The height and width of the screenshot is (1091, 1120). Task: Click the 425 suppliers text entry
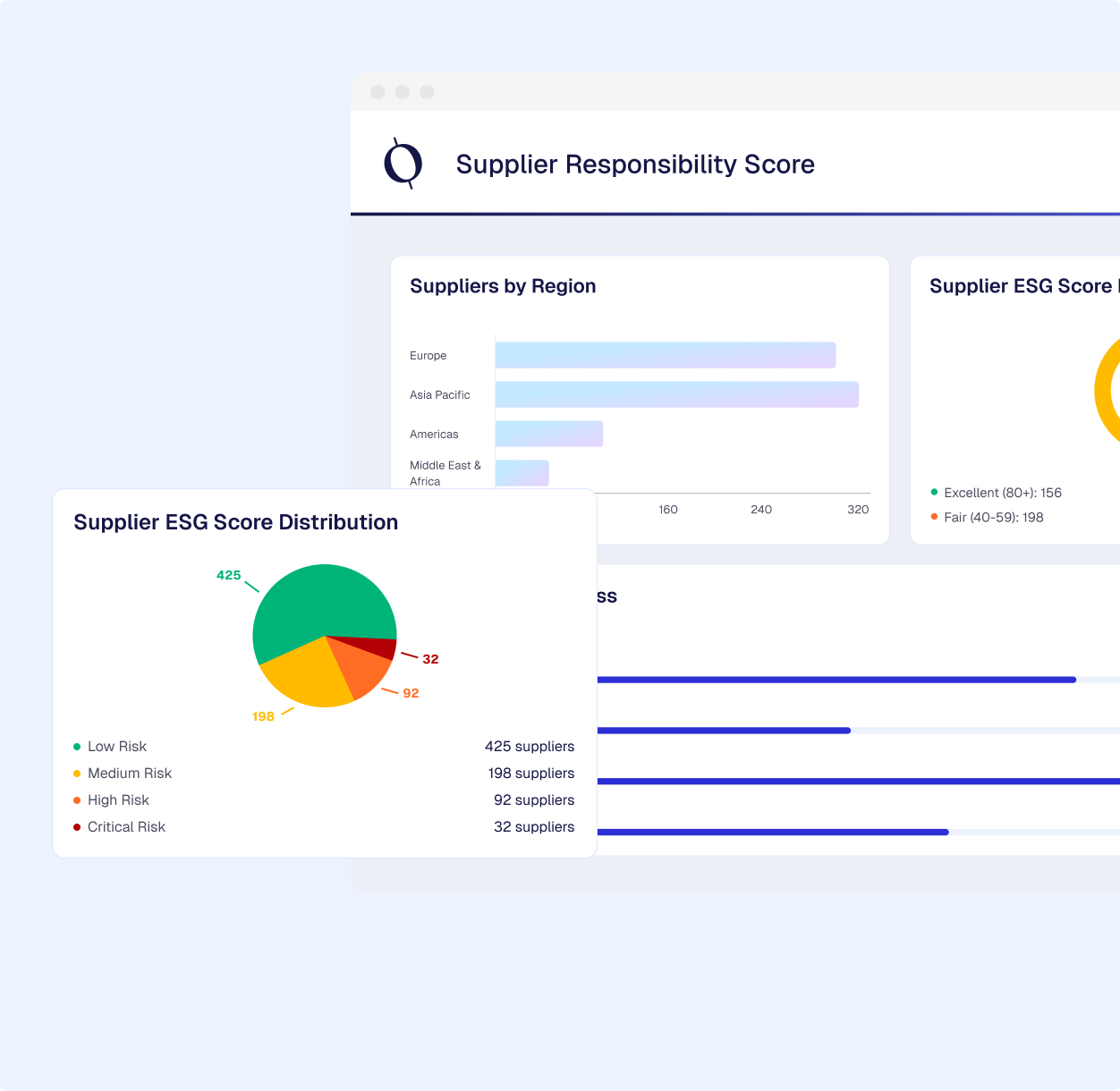click(530, 746)
